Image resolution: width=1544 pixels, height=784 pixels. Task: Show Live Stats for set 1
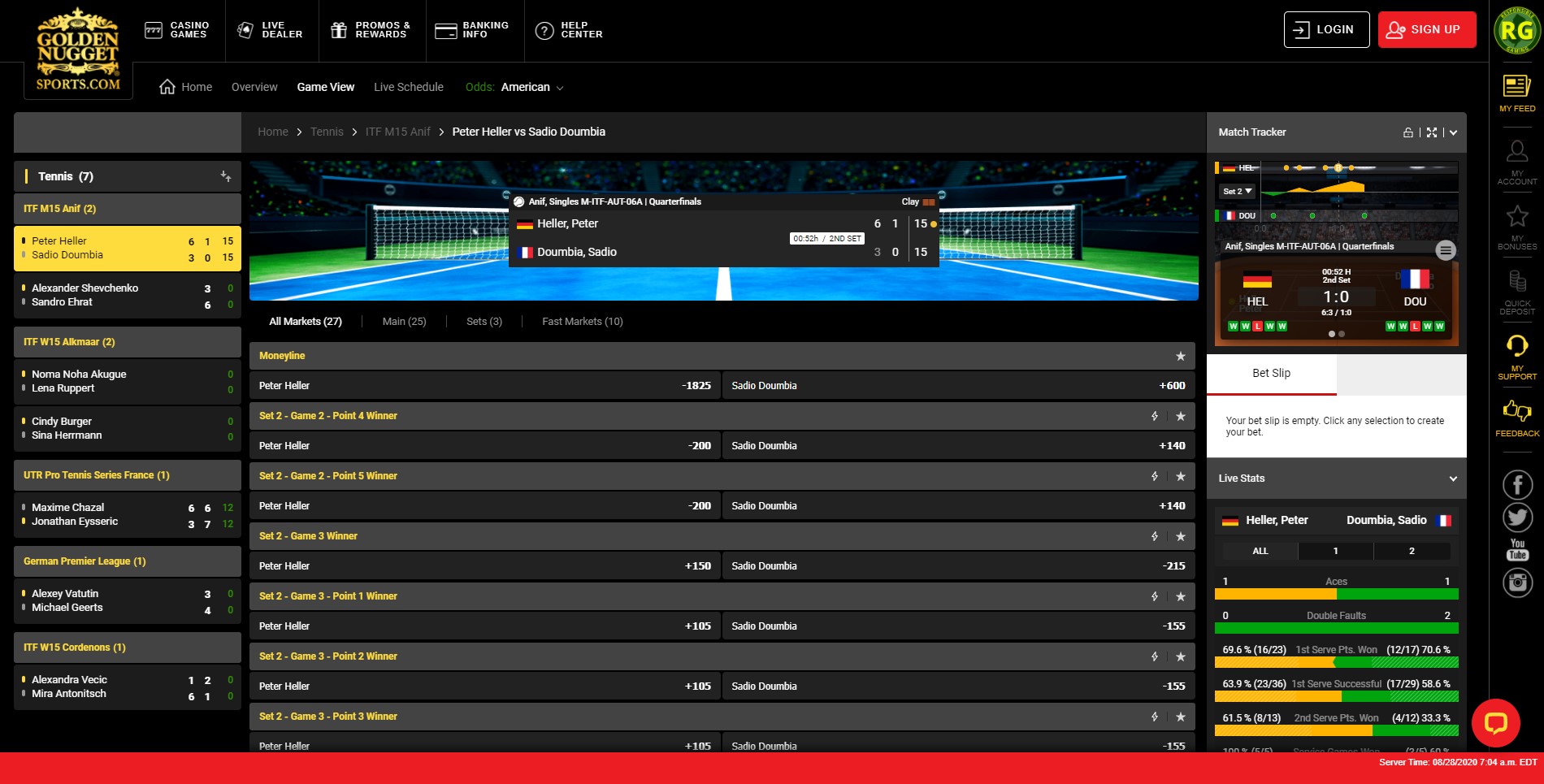click(1335, 551)
